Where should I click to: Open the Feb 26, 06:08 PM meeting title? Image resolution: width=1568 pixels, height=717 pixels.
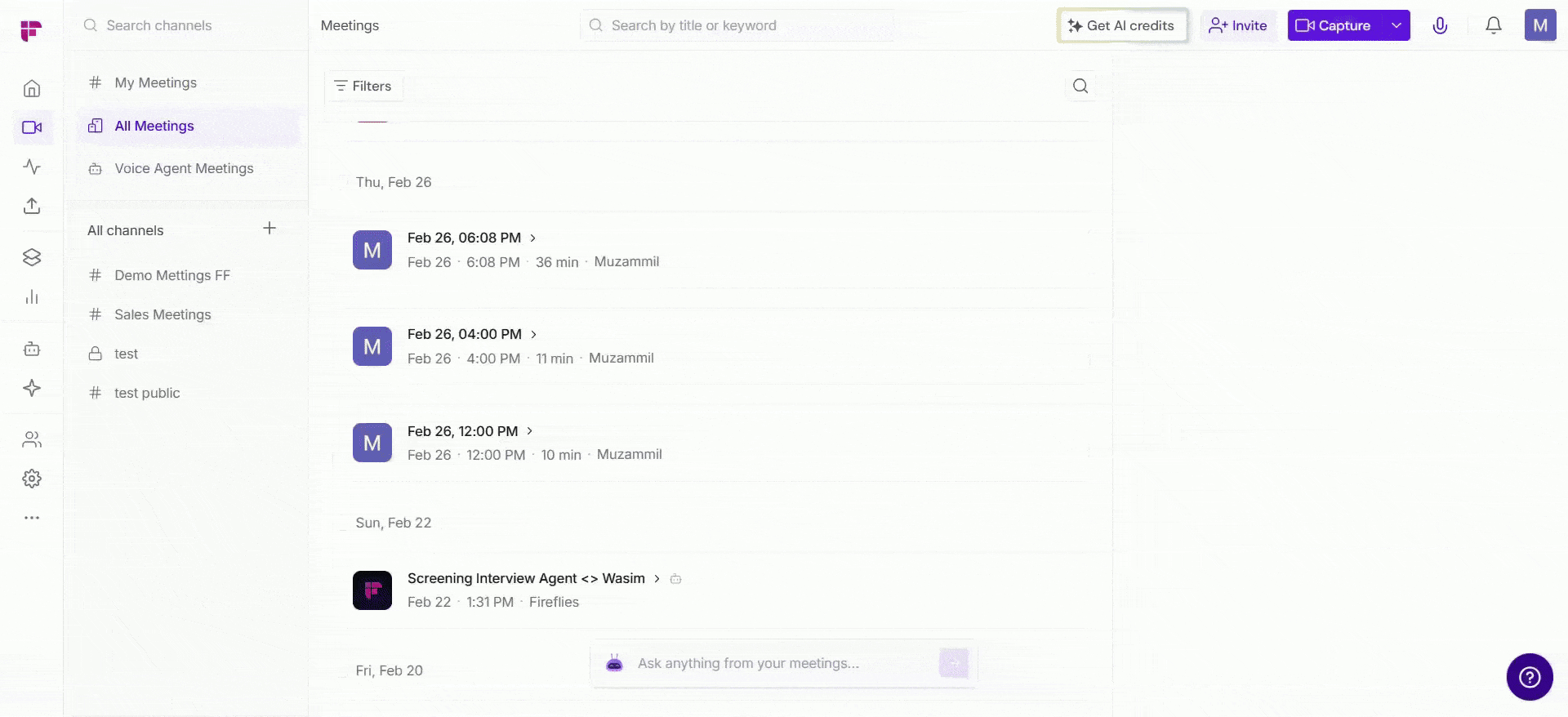pos(464,238)
